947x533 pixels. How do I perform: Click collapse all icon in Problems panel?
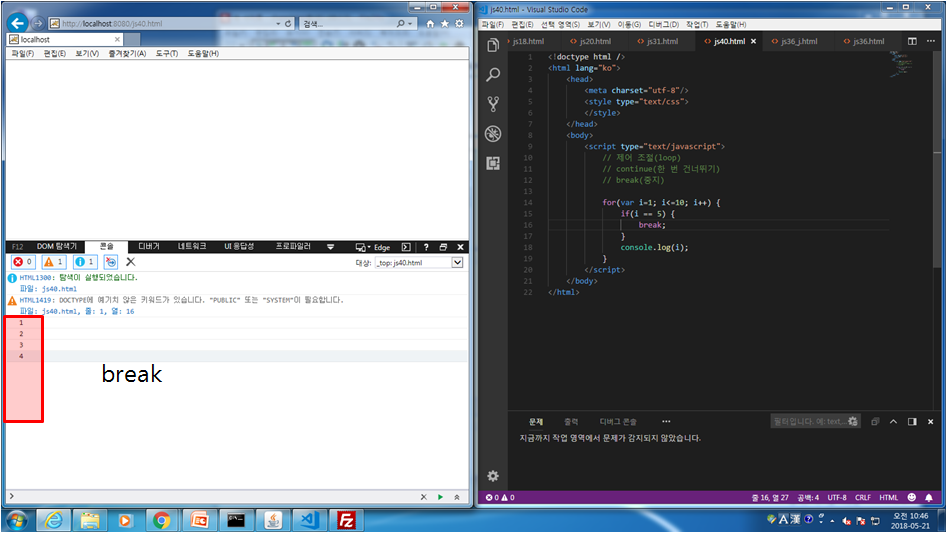[x=875, y=421]
